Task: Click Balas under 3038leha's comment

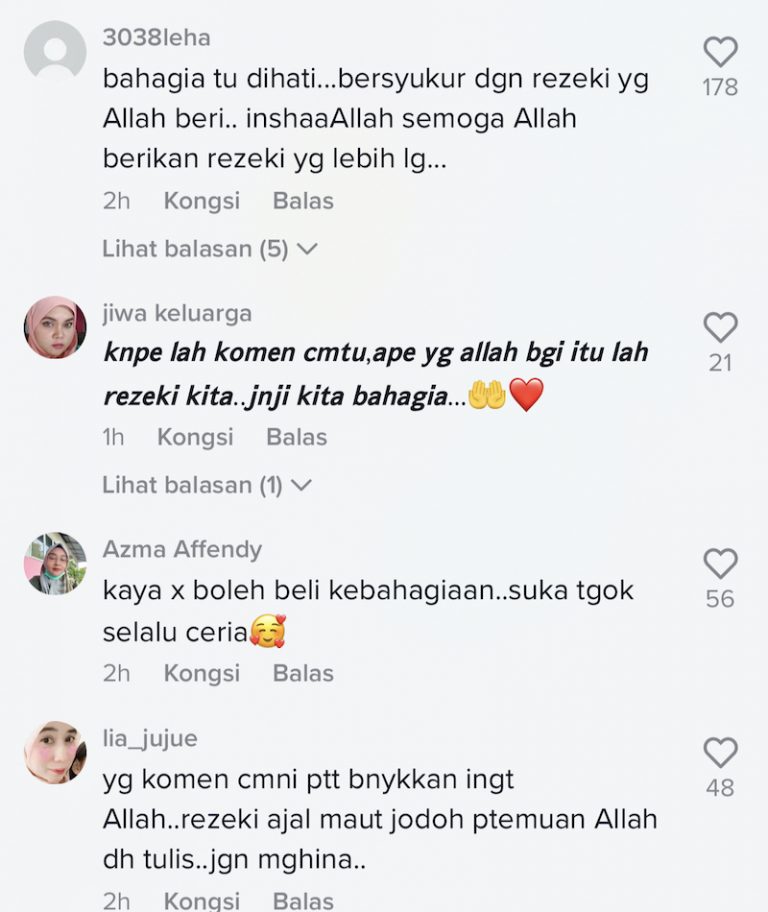Action: click(303, 201)
